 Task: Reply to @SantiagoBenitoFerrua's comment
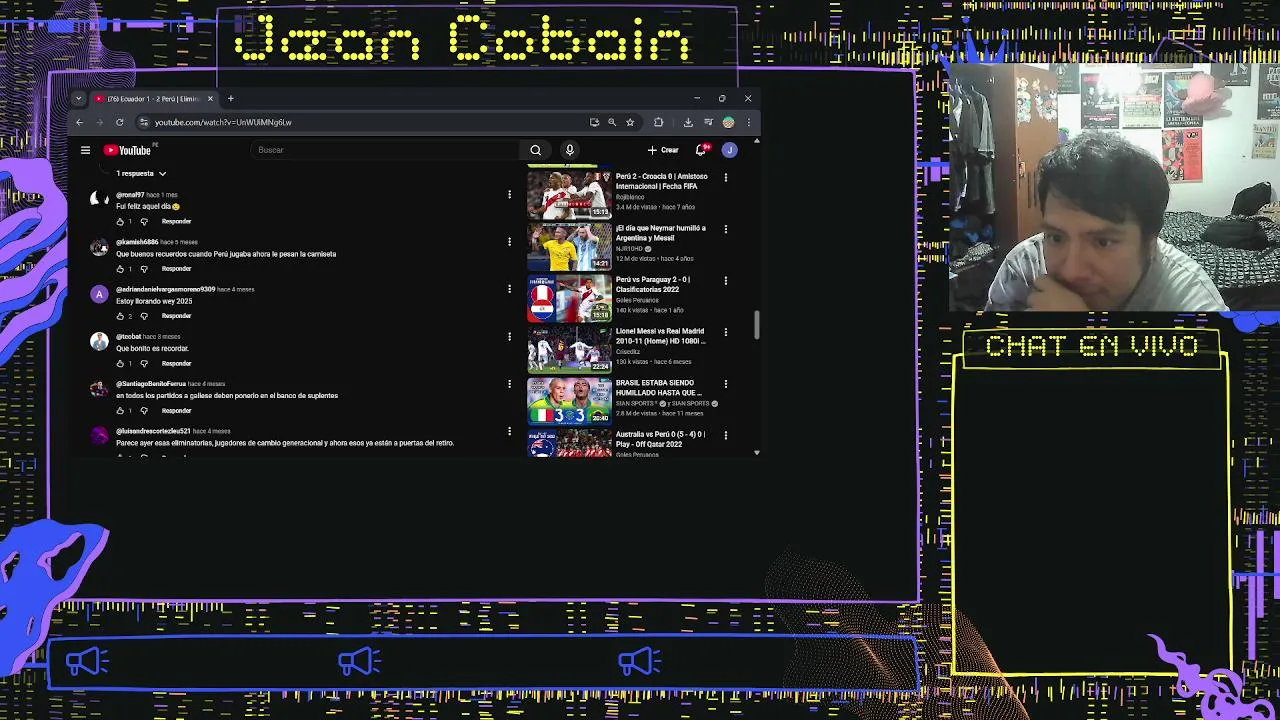click(x=176, y=410)
